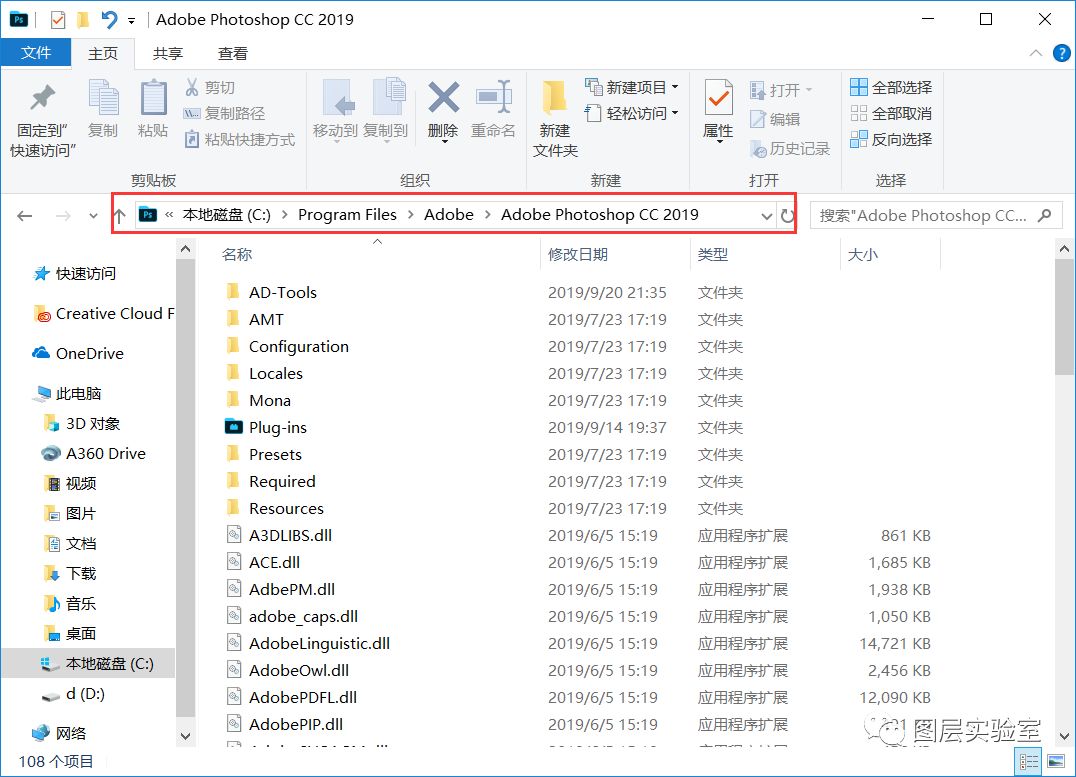The width and height of the screenshot is (1076, 777).
Task: Switch to Details view in status bar
Action: pyautogui.click(x=1029, y=761)
